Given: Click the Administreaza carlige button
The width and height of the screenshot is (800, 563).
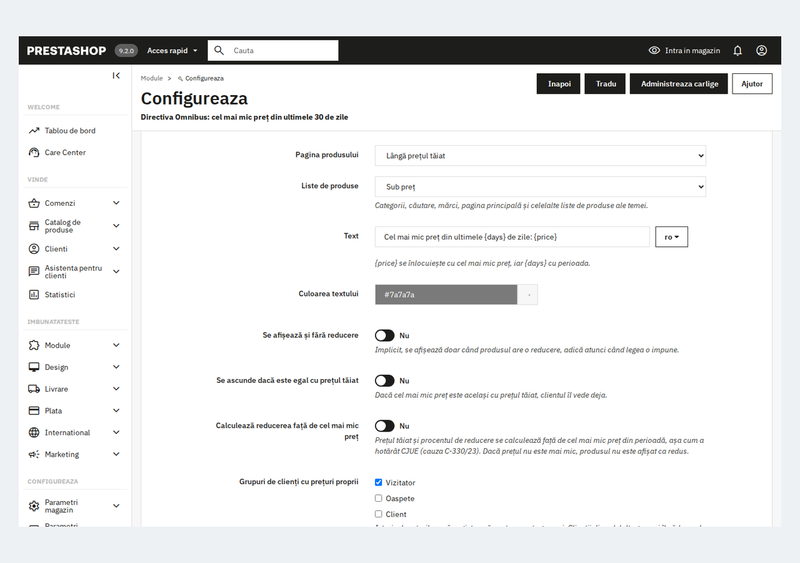Looking at the screenshot, I should (x=679, y=84).
